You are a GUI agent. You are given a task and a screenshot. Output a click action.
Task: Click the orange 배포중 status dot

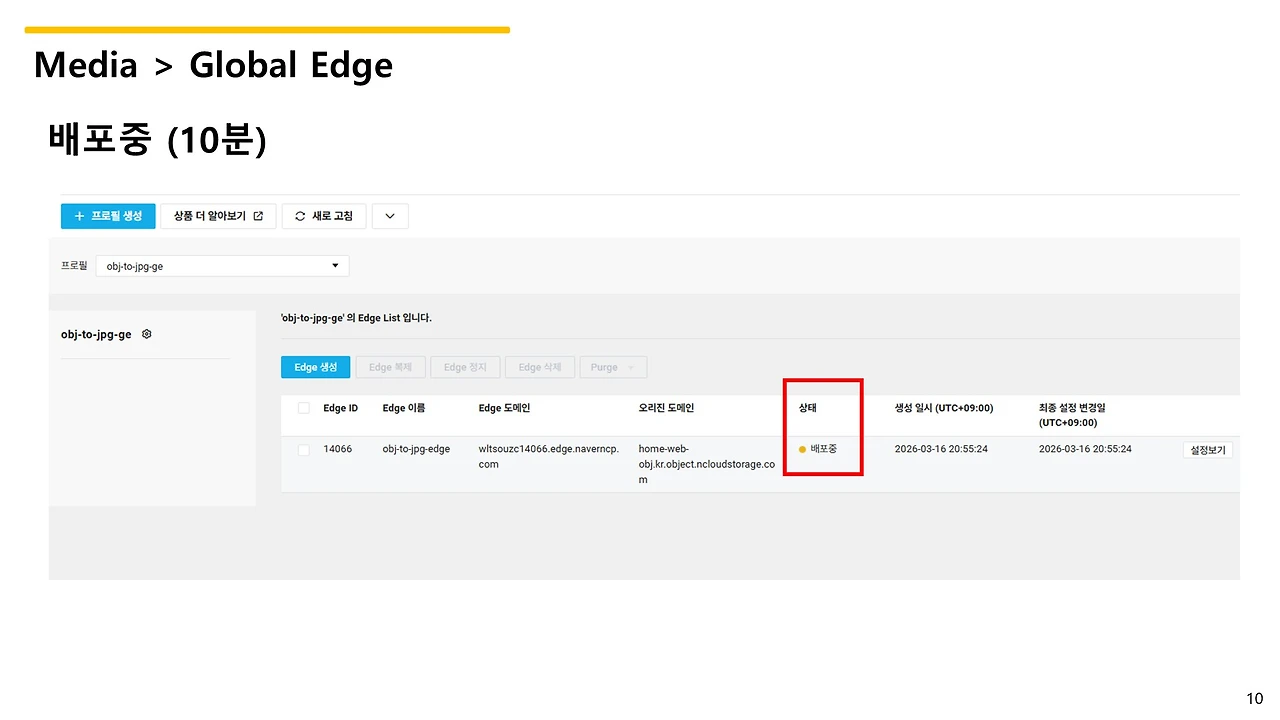point(802,450)
